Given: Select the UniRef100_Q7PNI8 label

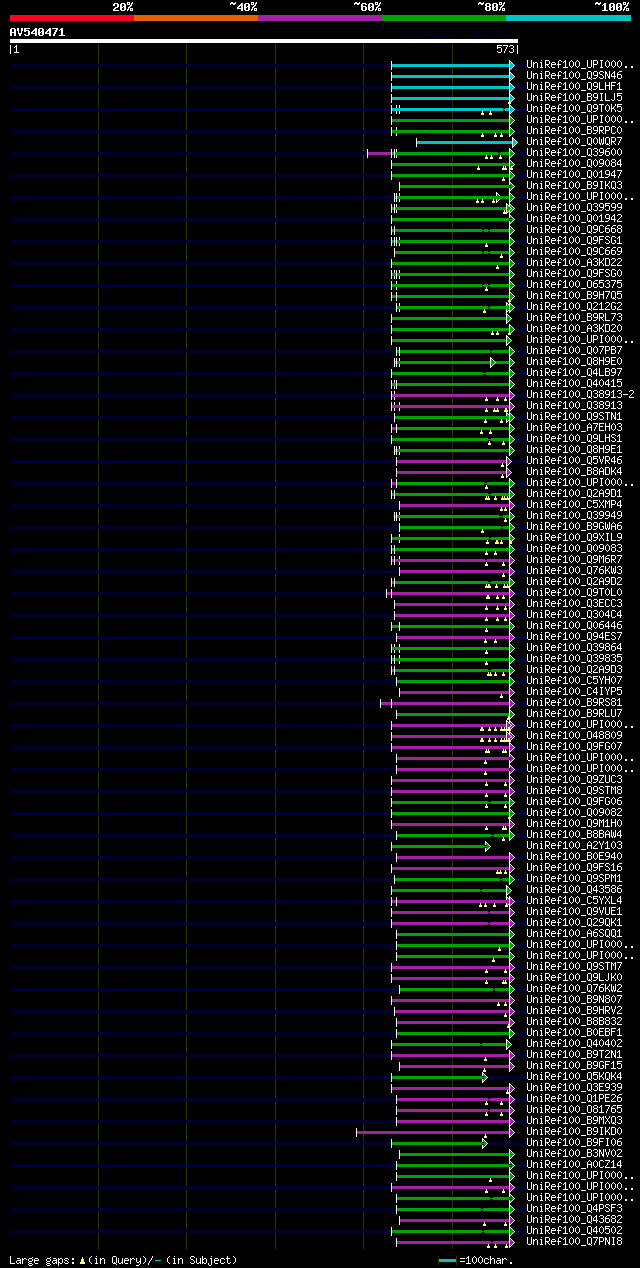Looking at the screenshot, I should pyautogui.click(x=574, y=1241).
